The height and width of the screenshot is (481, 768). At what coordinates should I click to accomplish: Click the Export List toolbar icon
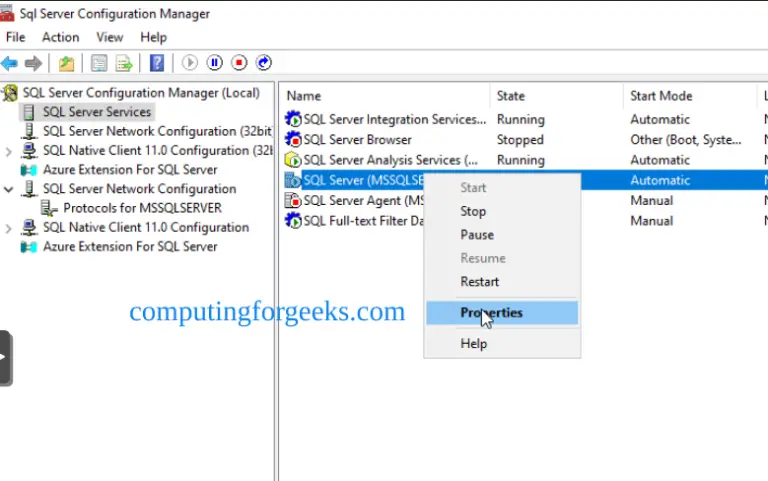[124, 63]
